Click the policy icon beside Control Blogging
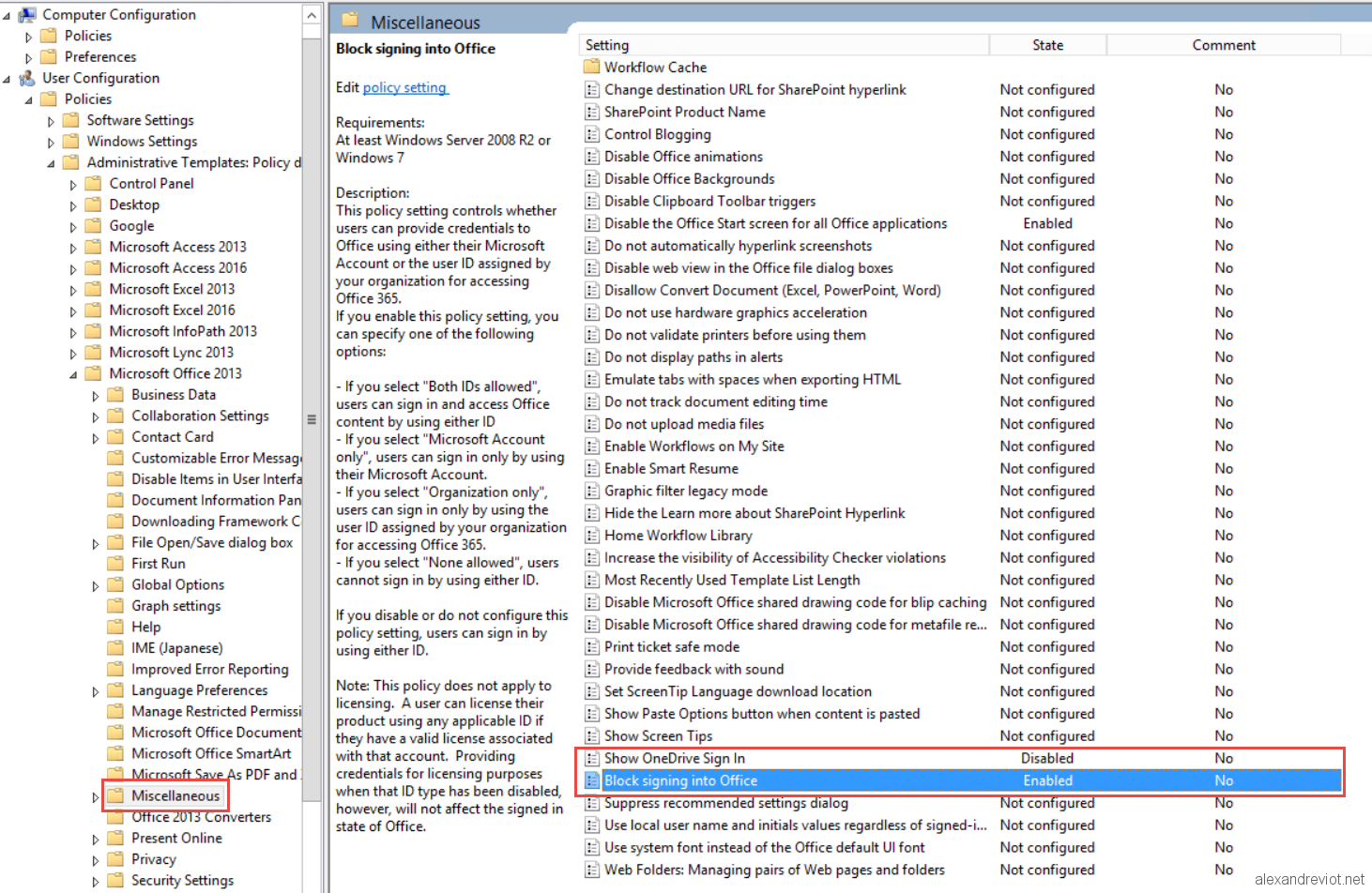This screenshot has width=1372, height=893. (x=591, y=134)
